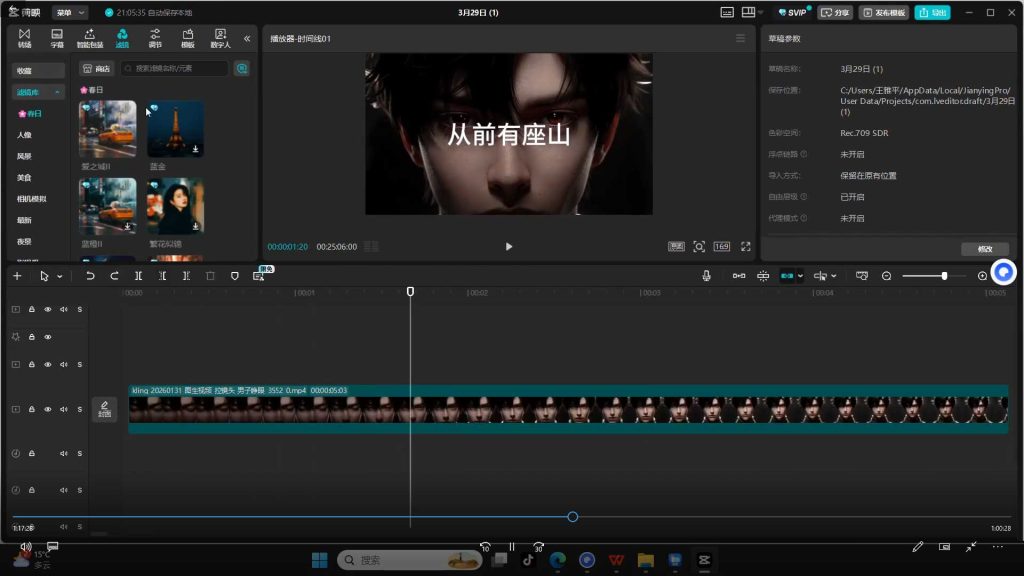
Task: Lock the track containing the kling clip
Action: (x=31, y=409)
